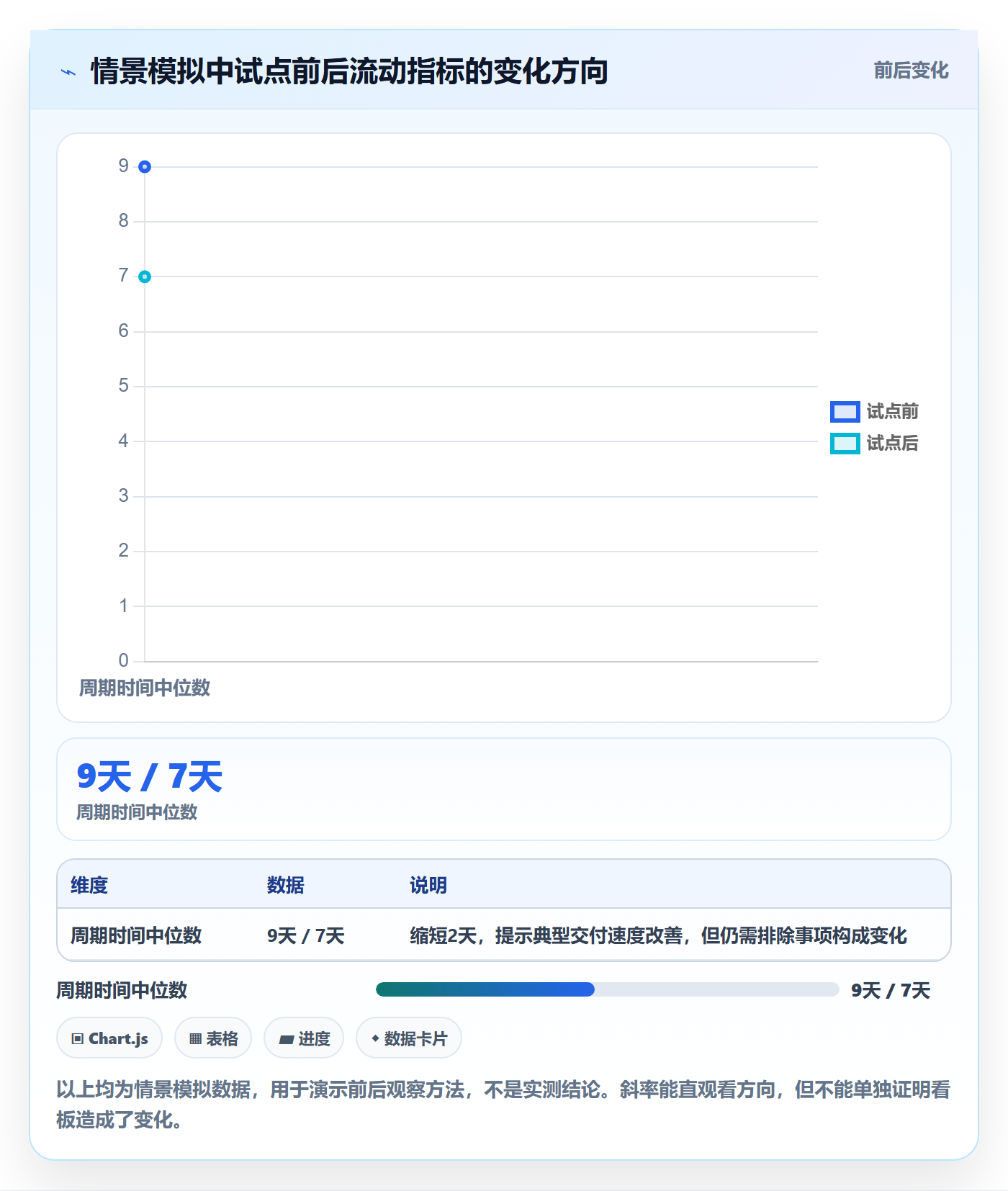Click the lightning icon beside the title
1008x1191 pixels.
tap(68, 72)
